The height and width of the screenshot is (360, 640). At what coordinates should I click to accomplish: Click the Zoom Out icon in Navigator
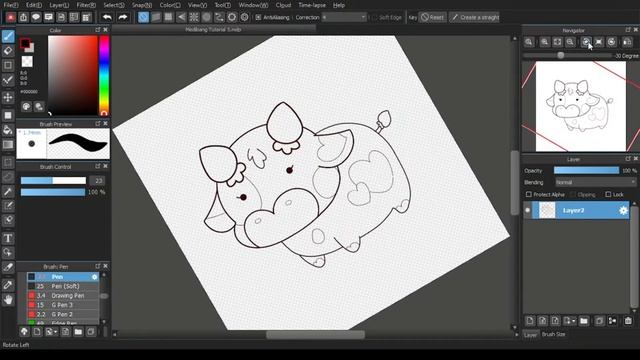[x=570, y=42]
